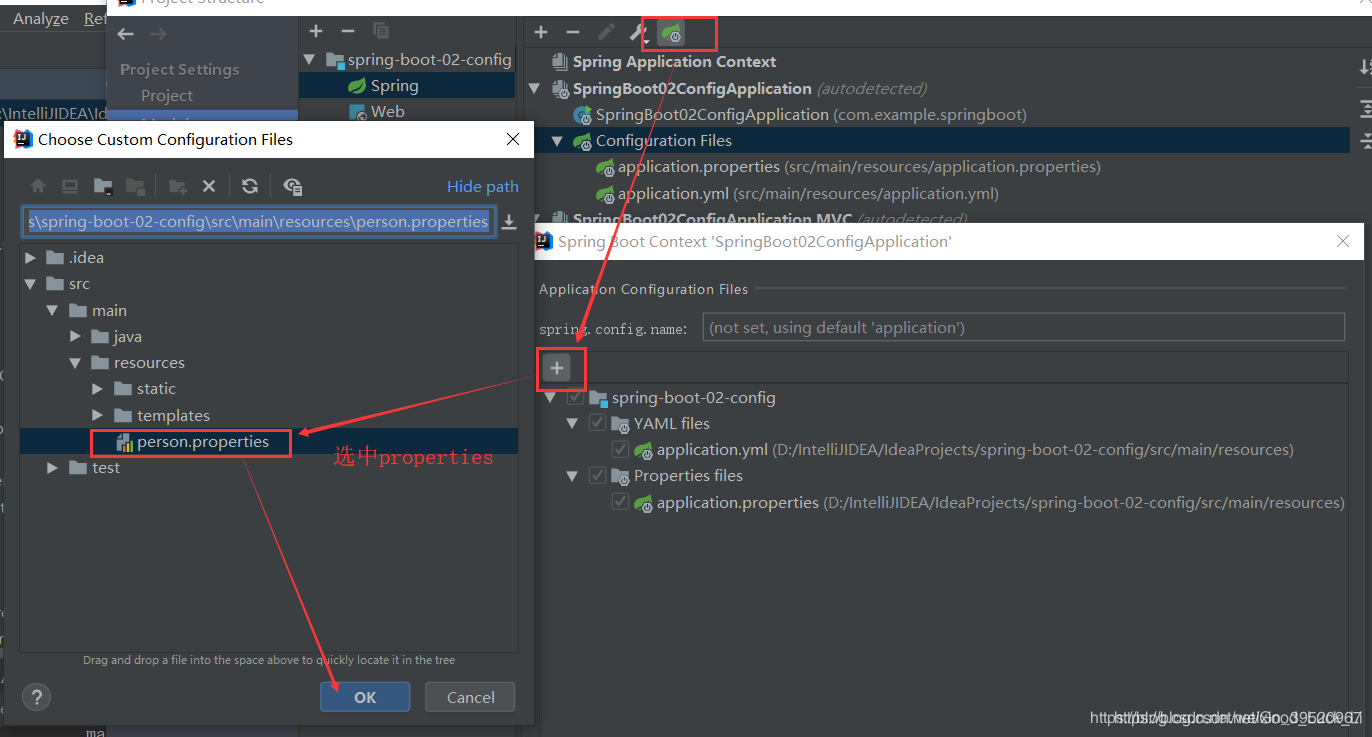Confirm file selection with OK
The width and height of the screenshot is (1372, 737).
pos(365,697)
